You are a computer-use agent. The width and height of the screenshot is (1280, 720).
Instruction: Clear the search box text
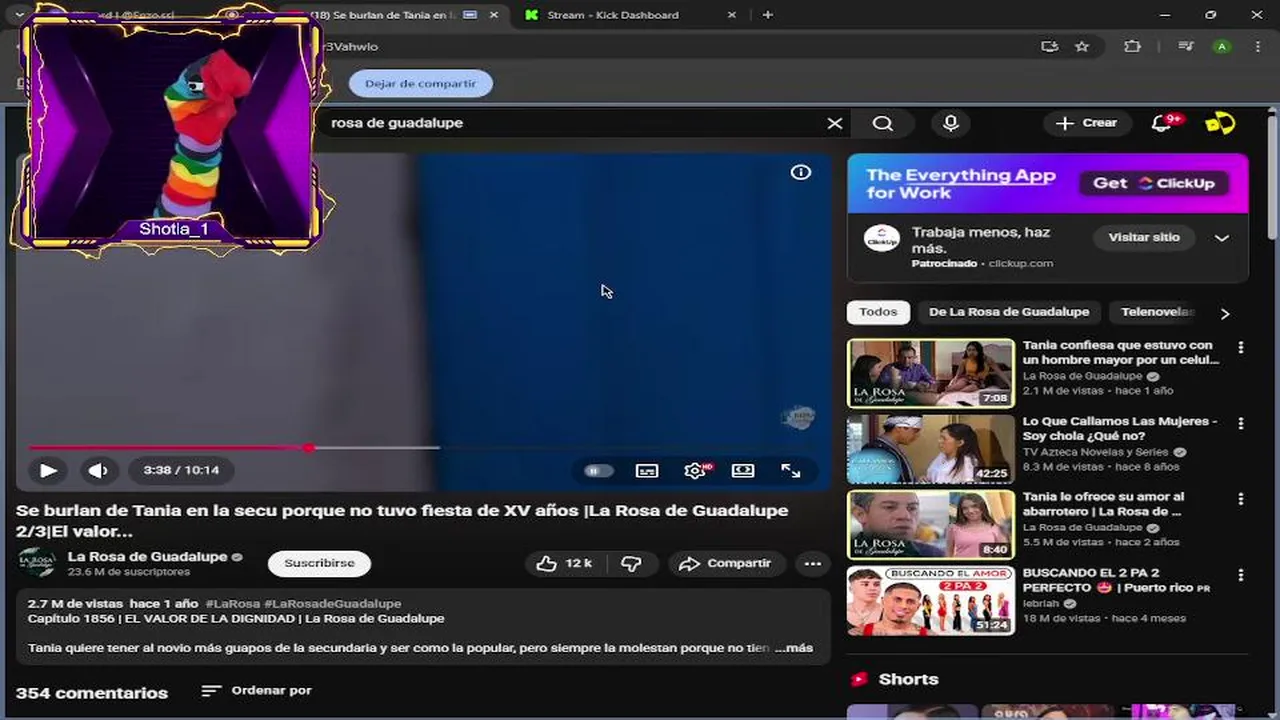pos(835,123)
